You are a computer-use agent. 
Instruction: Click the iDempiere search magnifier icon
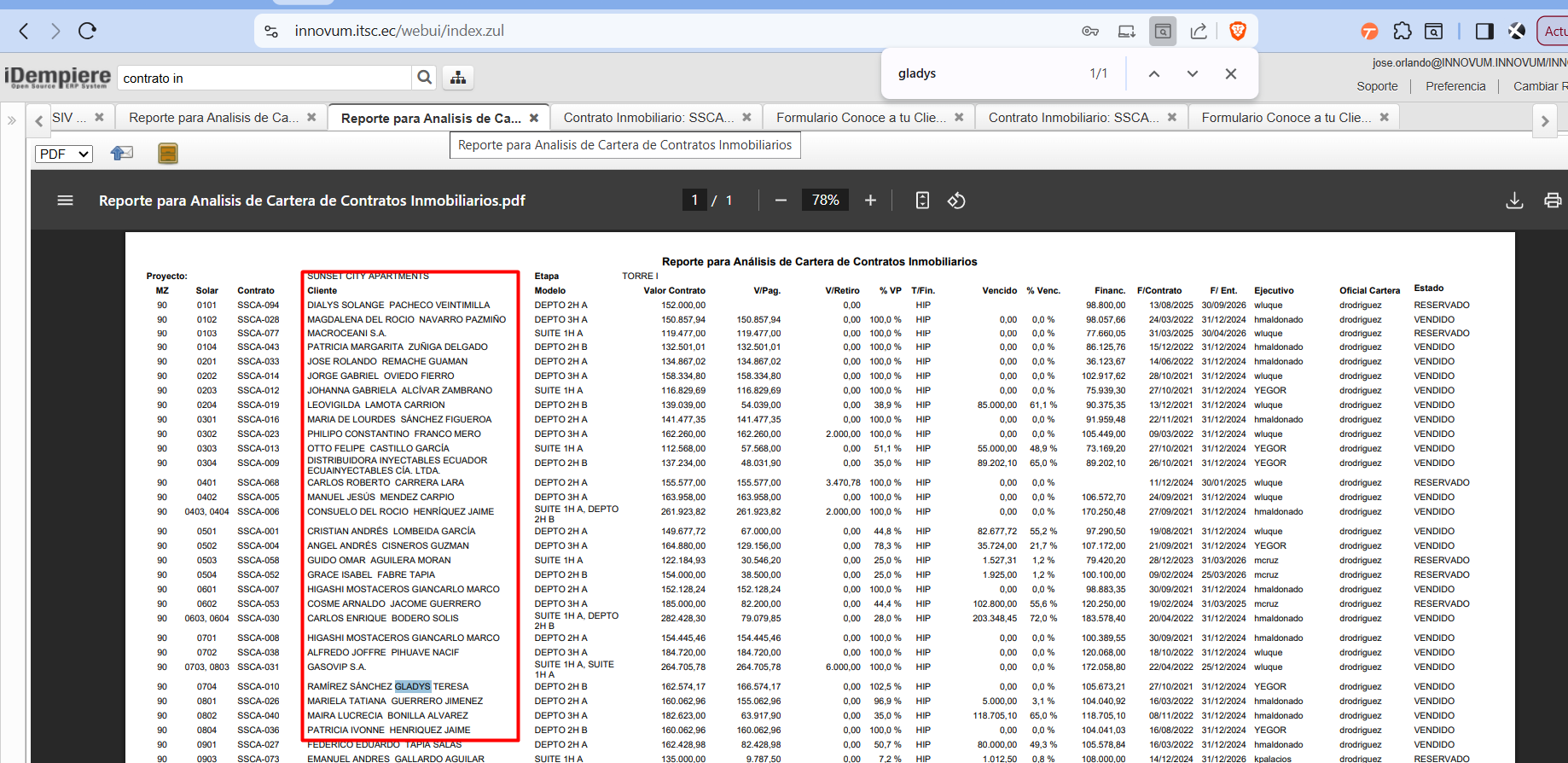[424, 78]
